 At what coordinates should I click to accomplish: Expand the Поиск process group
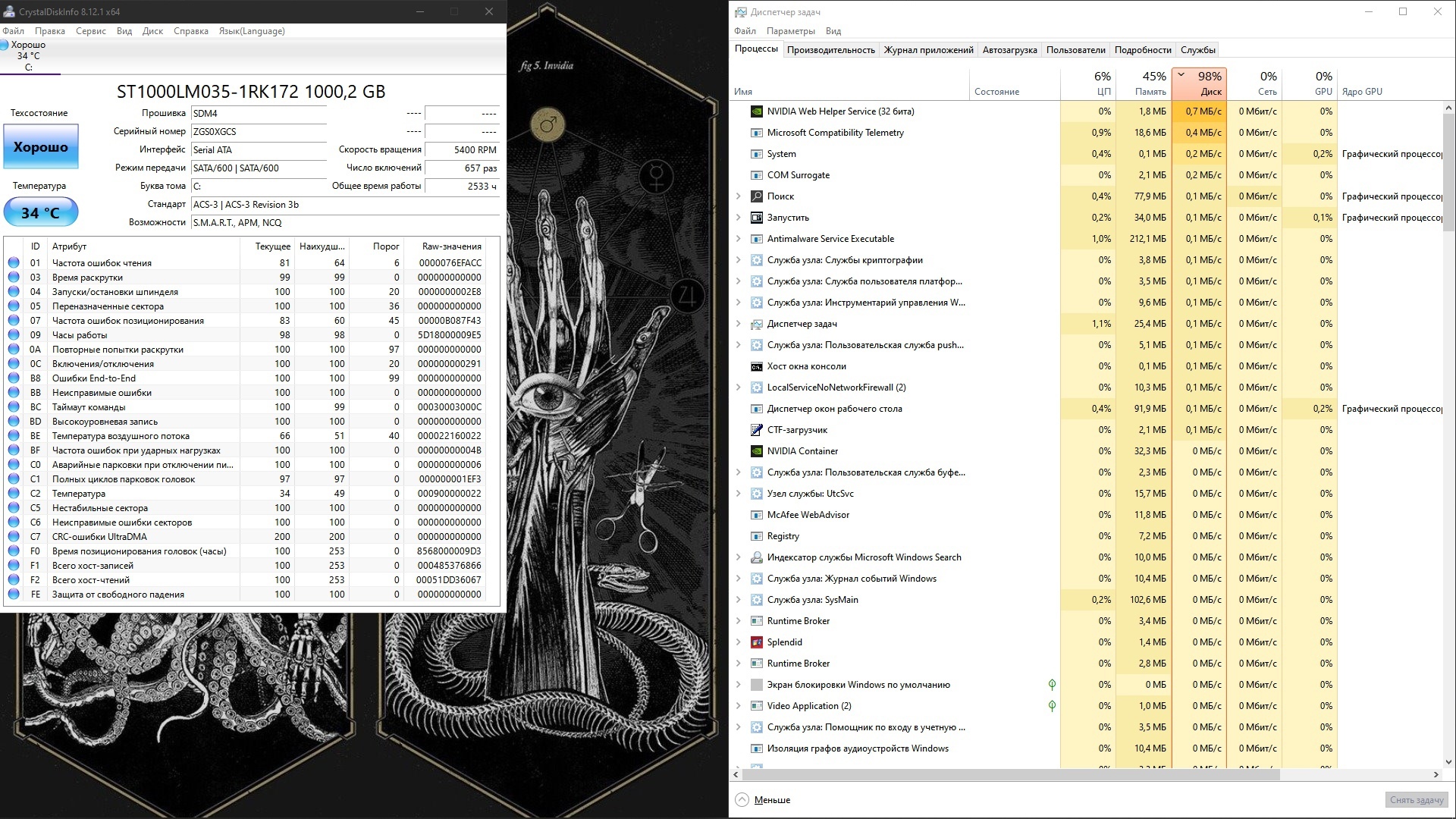[x=739, y=196]
